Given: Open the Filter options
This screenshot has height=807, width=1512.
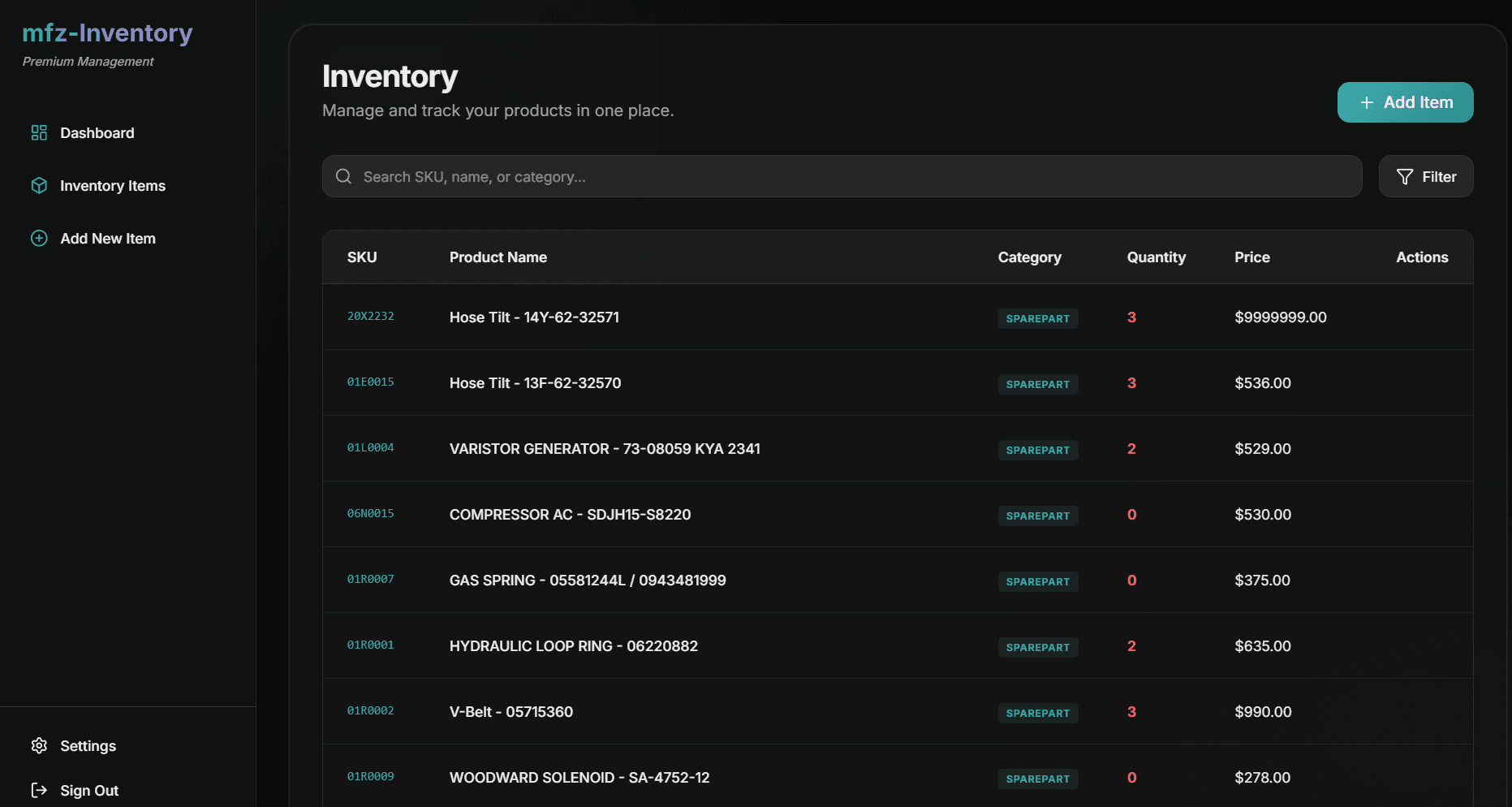Looking at the screenshot, I should 1426,176.
